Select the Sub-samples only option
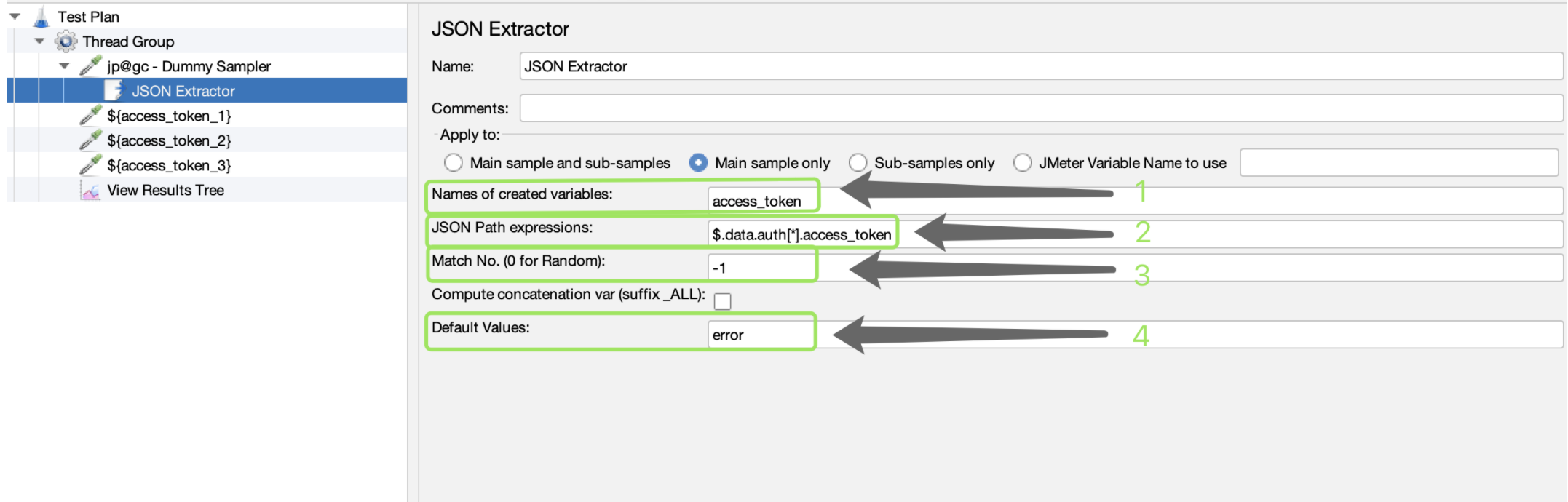Viewport: 1568px width, 502px height. tap(858, 163)
